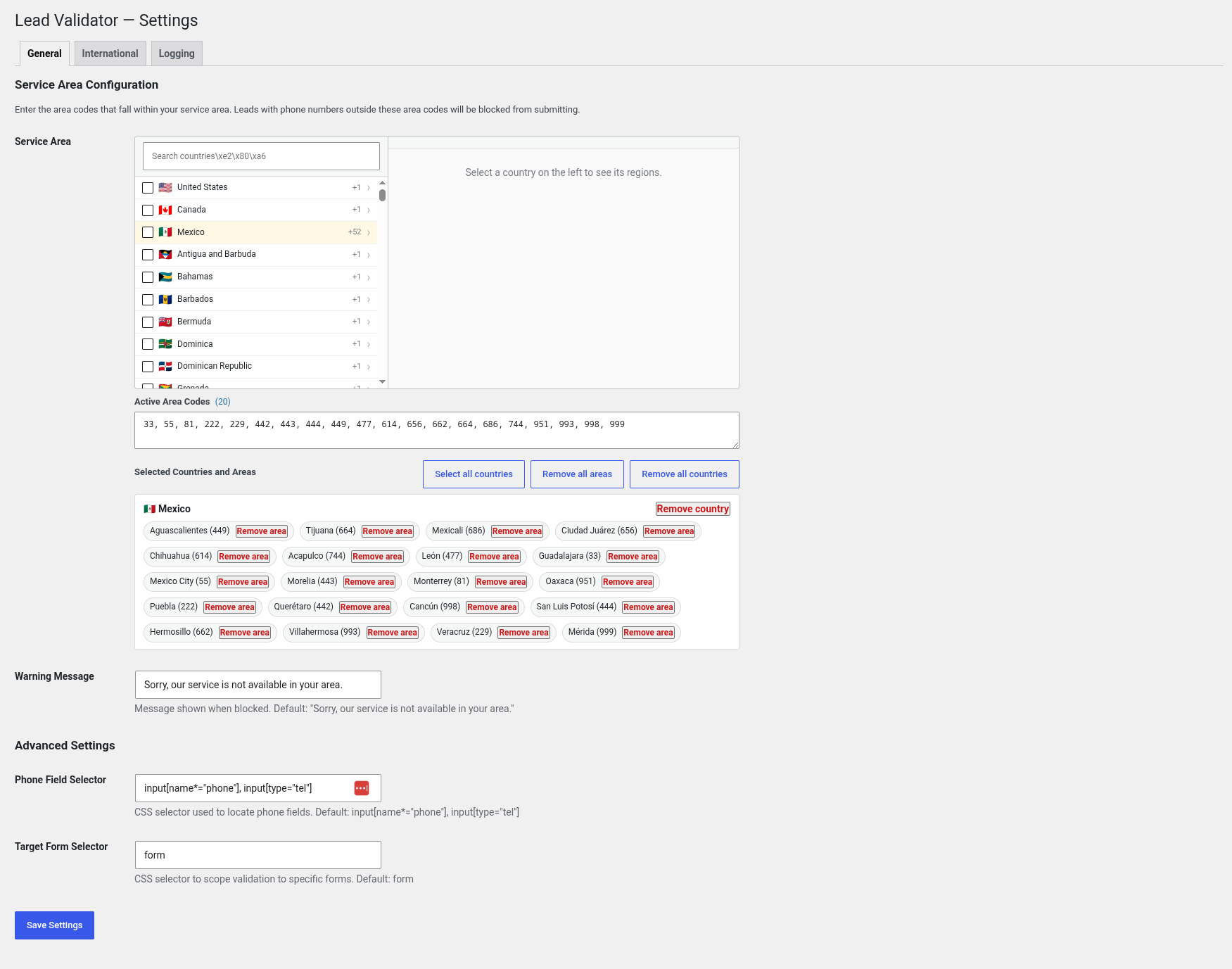Click the Dominica flag icon
The image size is (1232, 969).
[x=165, y=344]
